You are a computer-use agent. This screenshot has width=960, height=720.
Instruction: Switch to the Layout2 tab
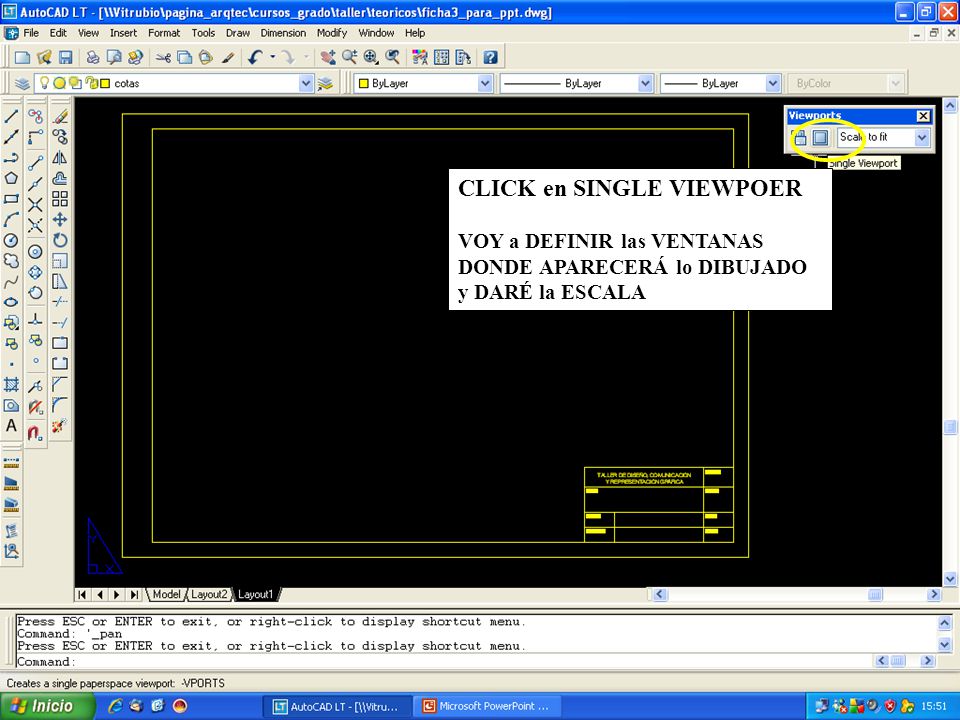[x=209, y=594]
